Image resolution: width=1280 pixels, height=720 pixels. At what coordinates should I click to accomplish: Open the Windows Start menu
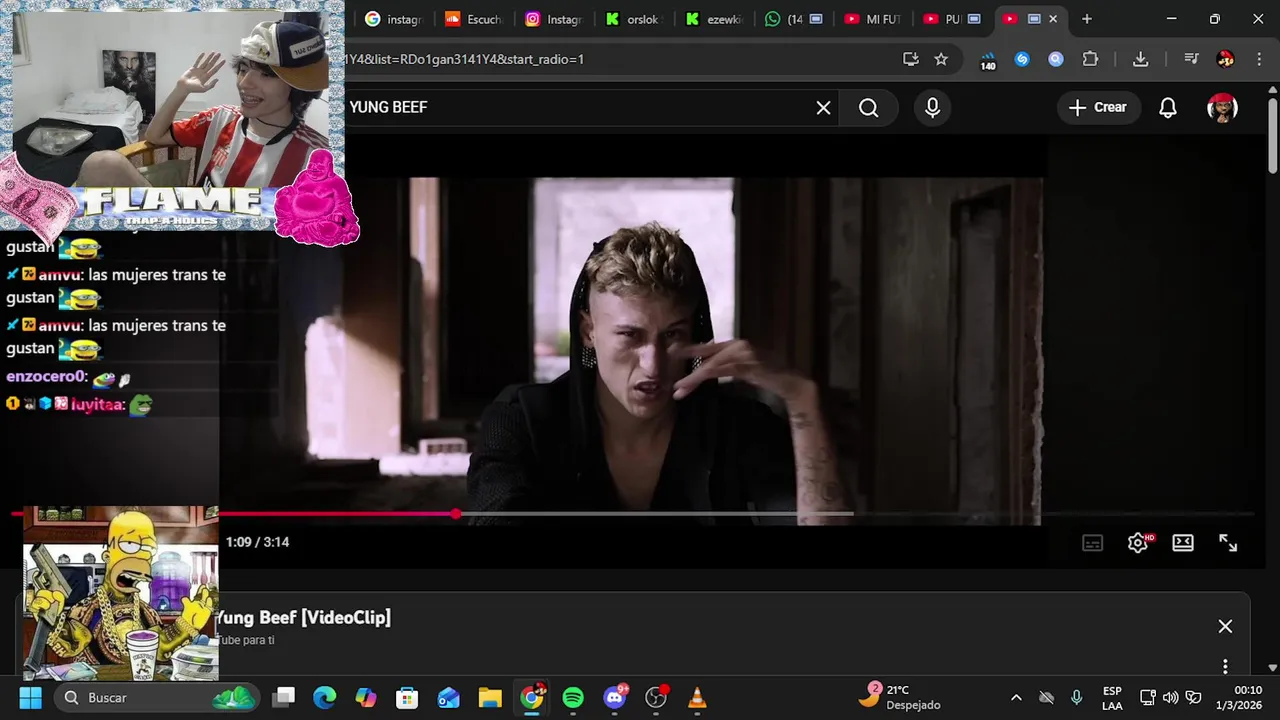[x=30, y=698]
